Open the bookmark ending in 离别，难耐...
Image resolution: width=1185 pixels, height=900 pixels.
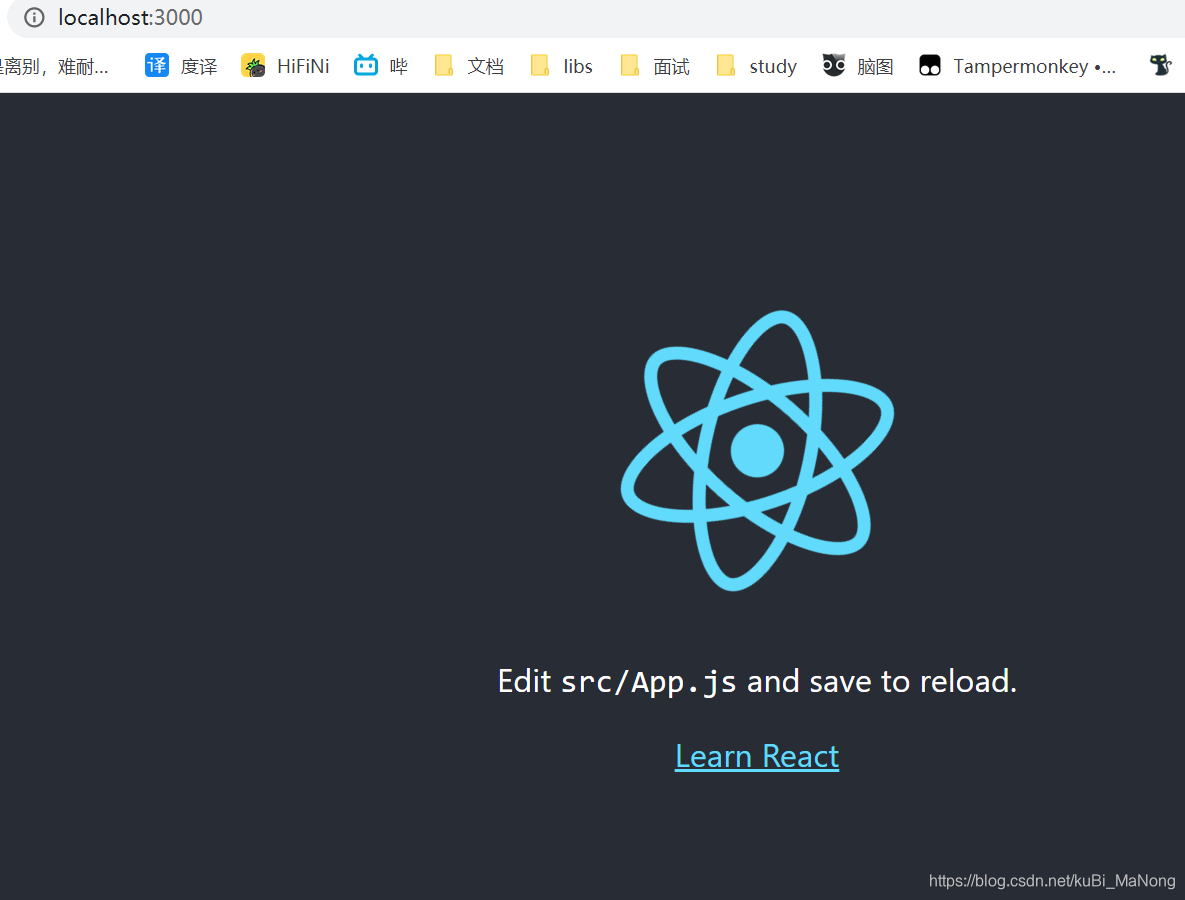(54, 66)
